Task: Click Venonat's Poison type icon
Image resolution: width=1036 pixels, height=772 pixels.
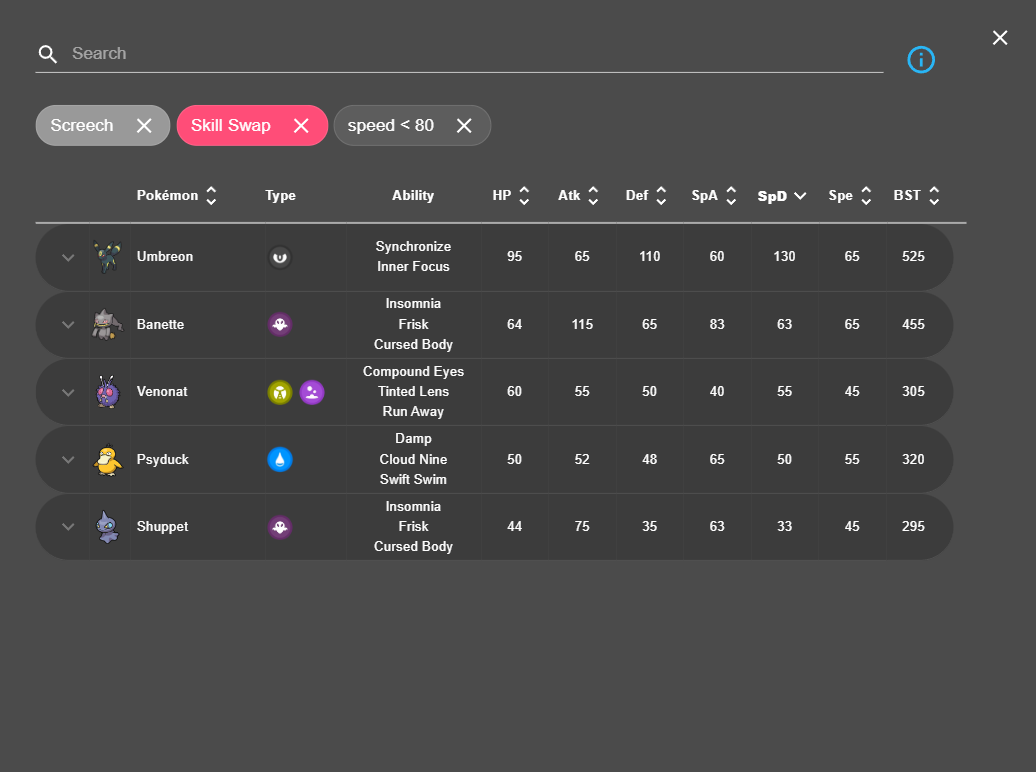Action: pyautogui.click(x=312, y=392)
